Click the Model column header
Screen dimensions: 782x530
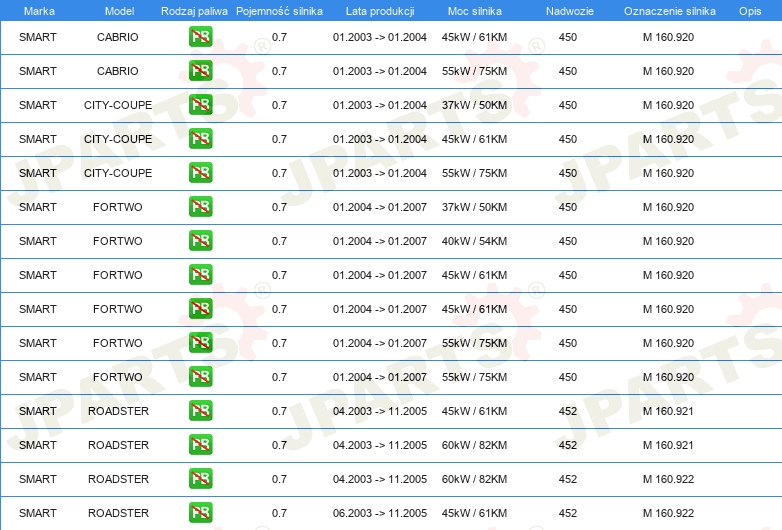(x=119, y=11)
